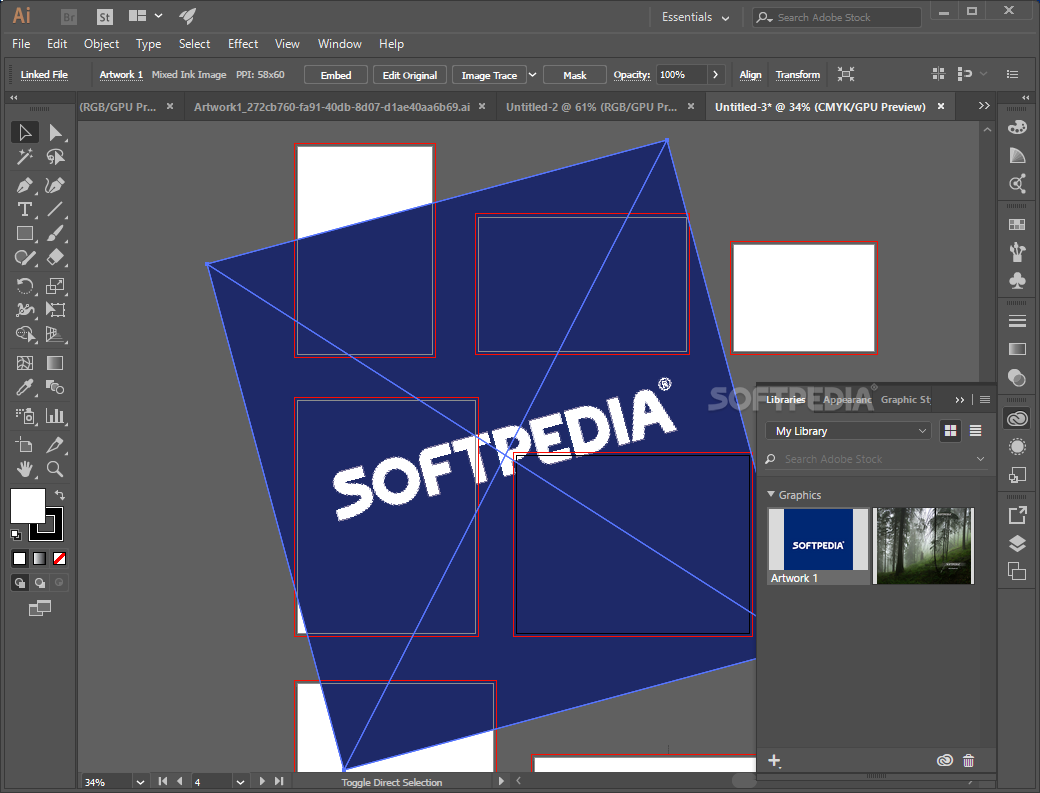
Task: Enable Draw Behind mode
Action: tap(40, 583)
